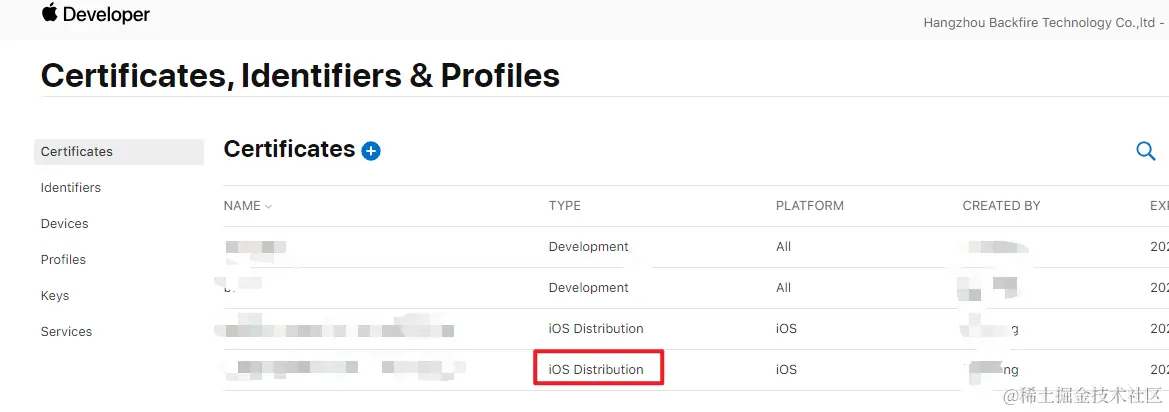Open the second Development certificate row
1169x412 pixels.
click(696, 288)
